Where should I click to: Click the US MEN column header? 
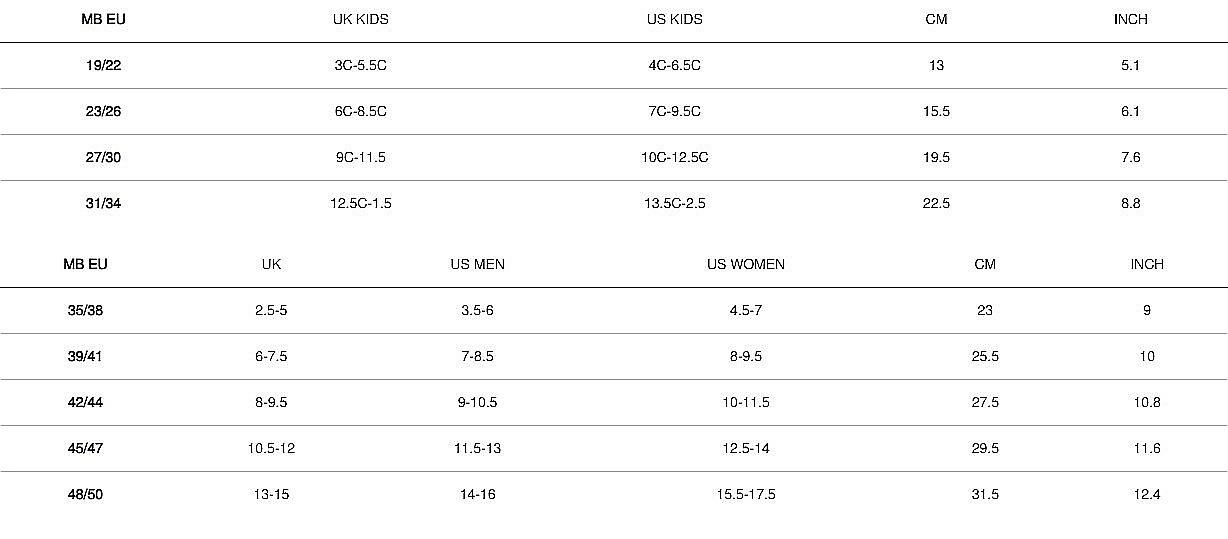477,264
